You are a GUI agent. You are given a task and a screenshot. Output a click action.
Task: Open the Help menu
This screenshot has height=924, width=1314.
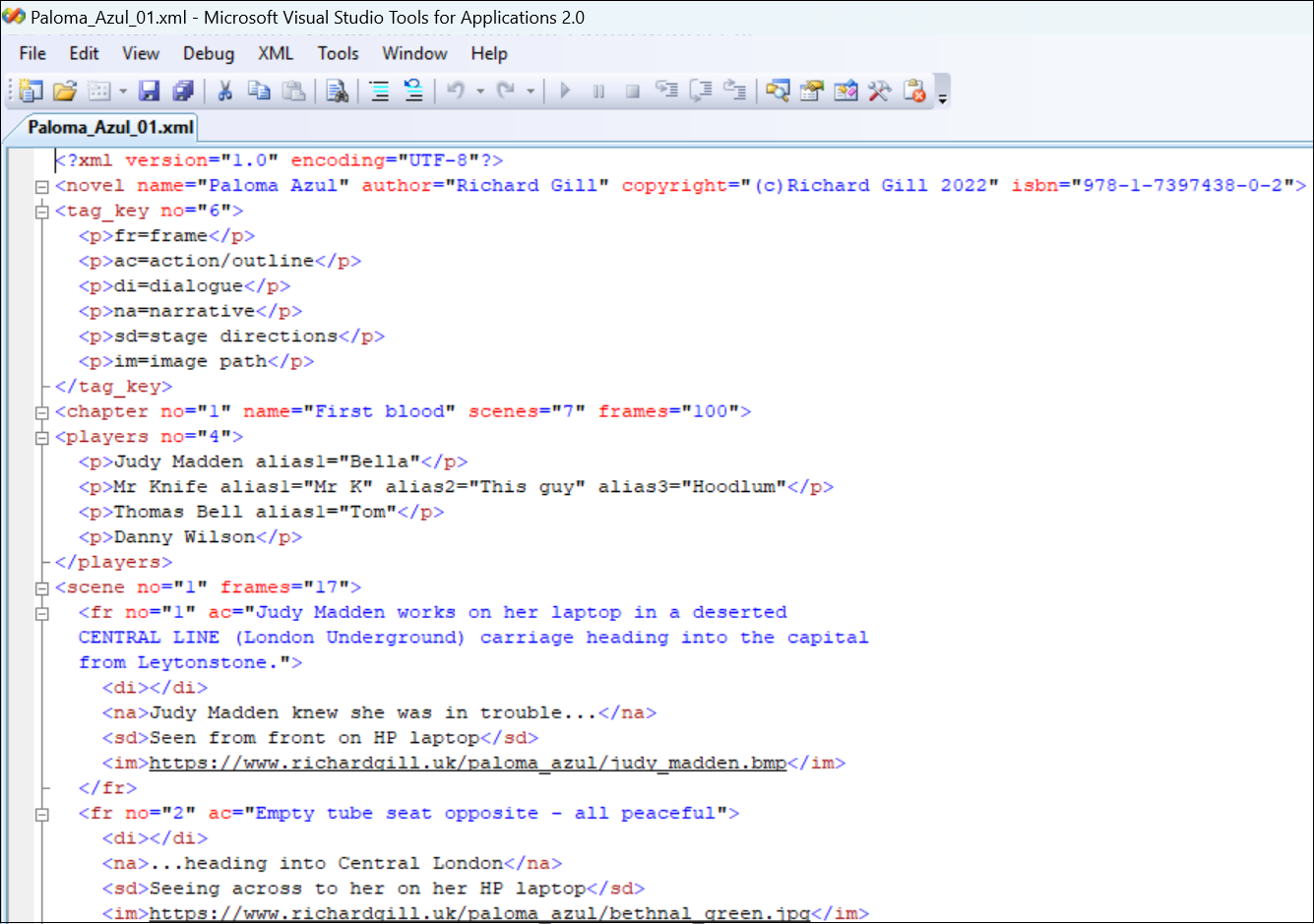(489, 53)
